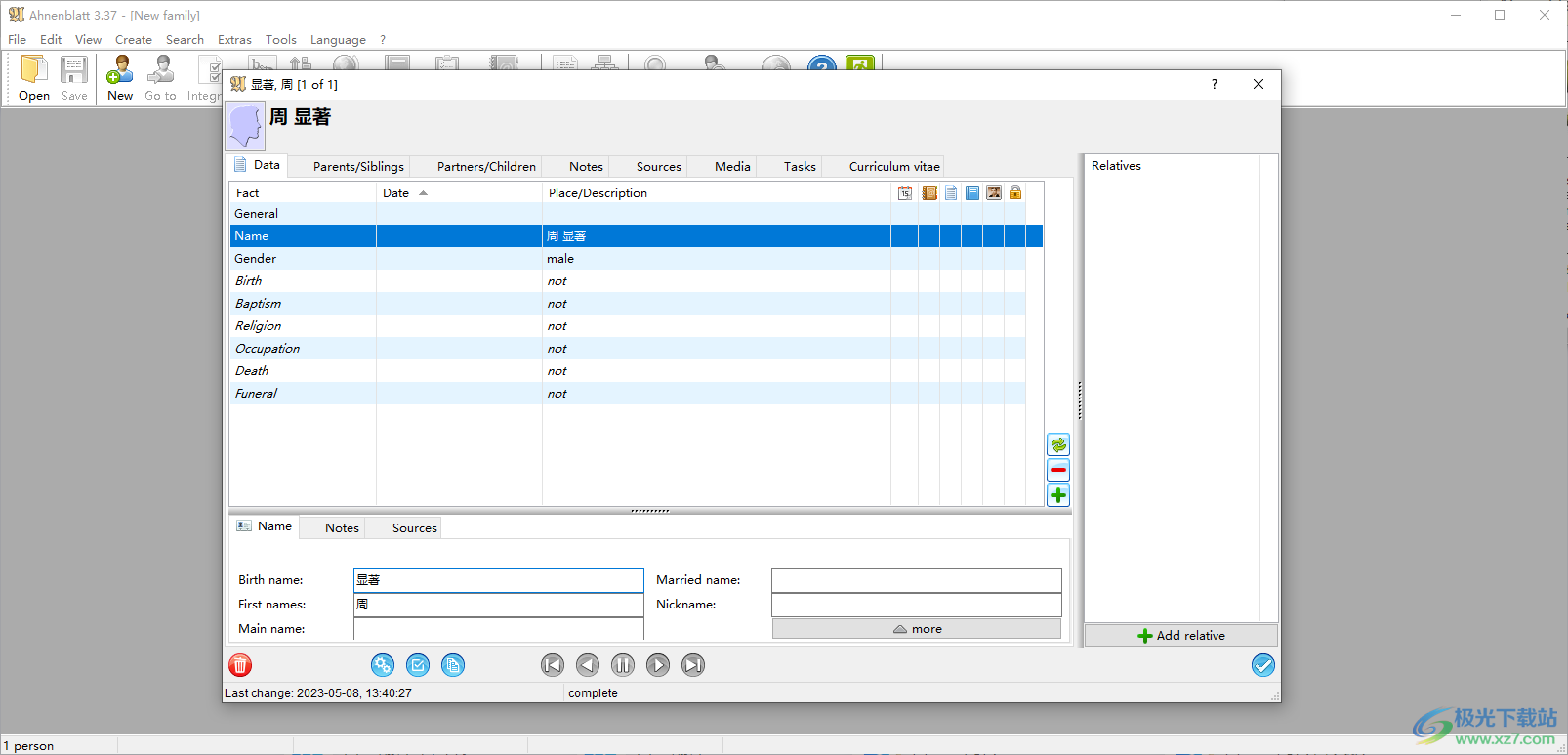
Task: Sort facts by the Date column header
Action: [x=459, y=193]
